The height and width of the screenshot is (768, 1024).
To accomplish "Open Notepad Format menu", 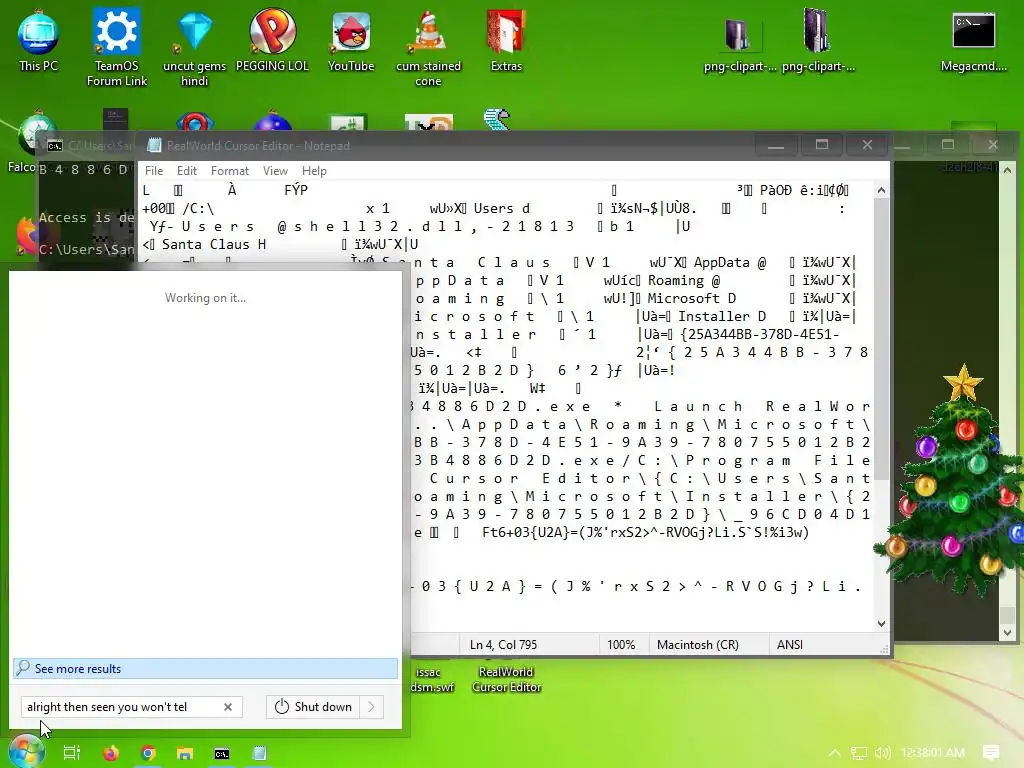I will click(x=230, y=170).
